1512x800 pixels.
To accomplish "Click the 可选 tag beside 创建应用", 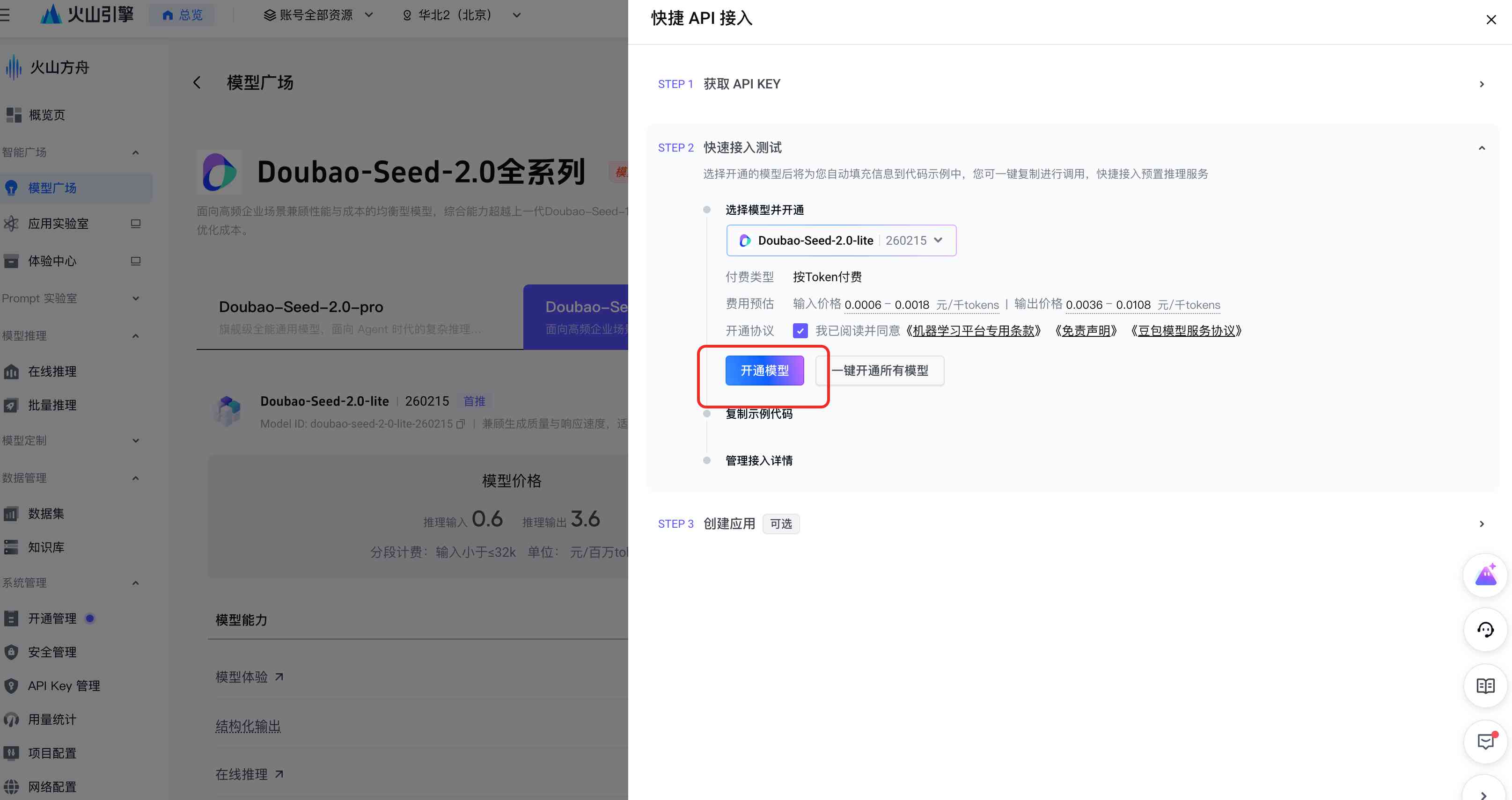I will point(781,524).
